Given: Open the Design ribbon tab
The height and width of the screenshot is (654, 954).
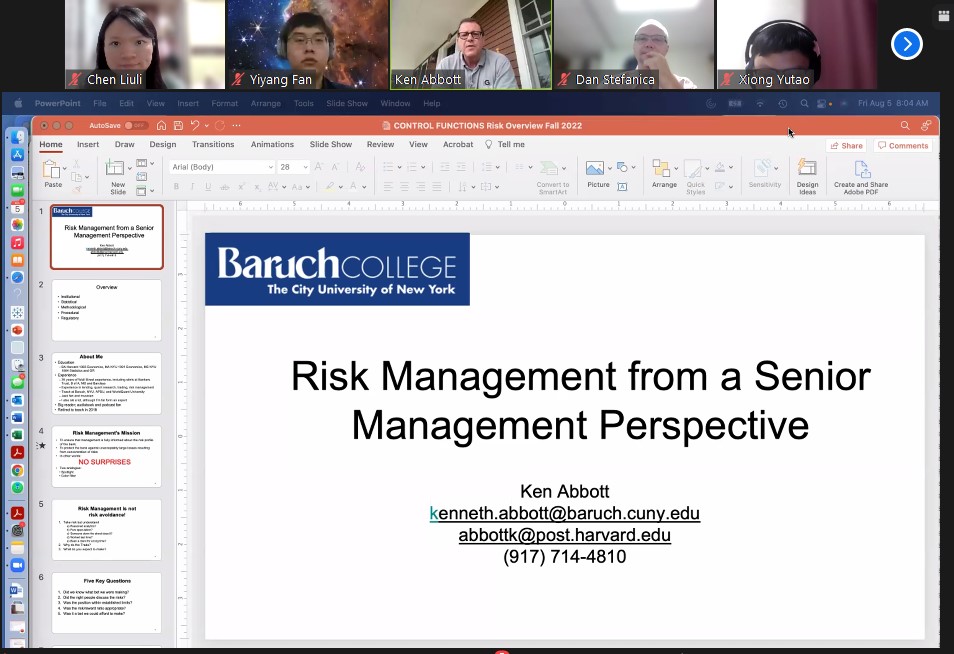Looking at the screenshot, I should coord(162,144).
